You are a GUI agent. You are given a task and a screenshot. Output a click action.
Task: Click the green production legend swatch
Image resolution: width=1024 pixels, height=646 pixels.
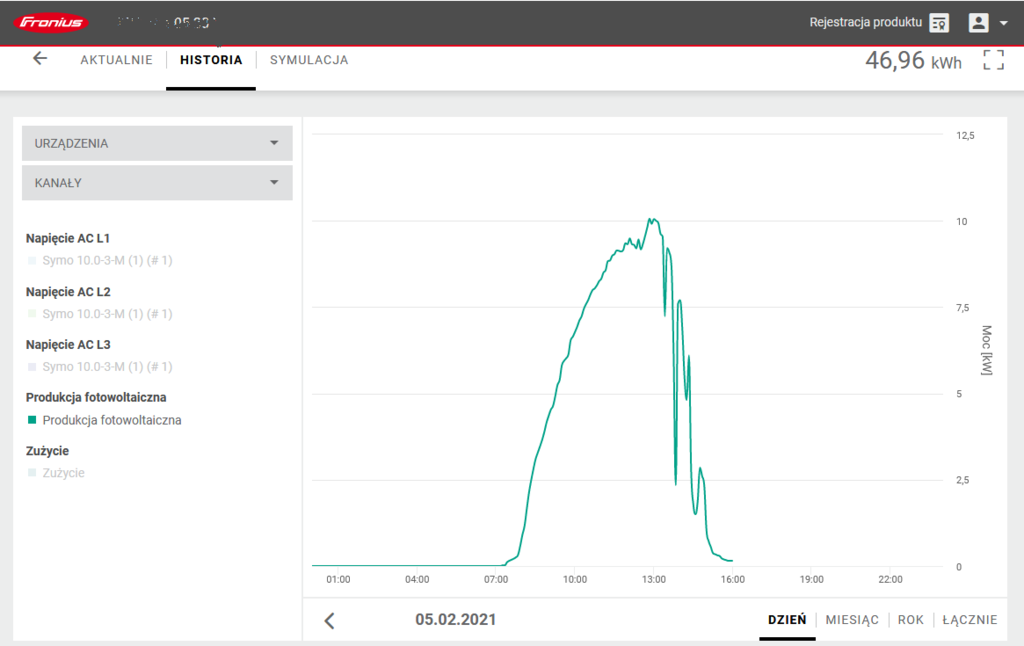click(x=33, y=421)
